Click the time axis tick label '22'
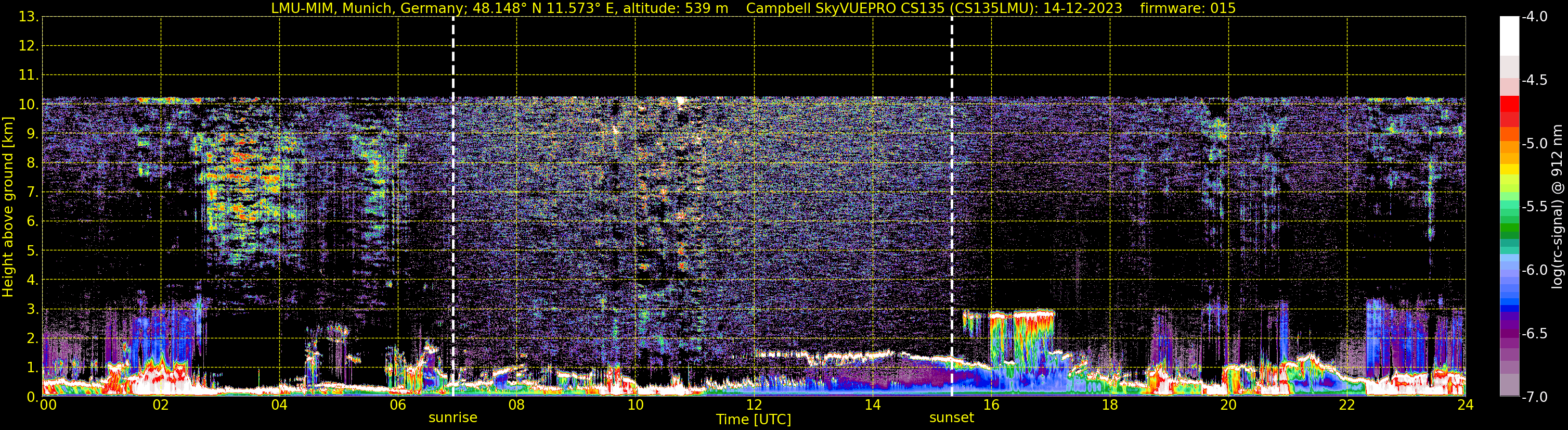 [1347, 406]
